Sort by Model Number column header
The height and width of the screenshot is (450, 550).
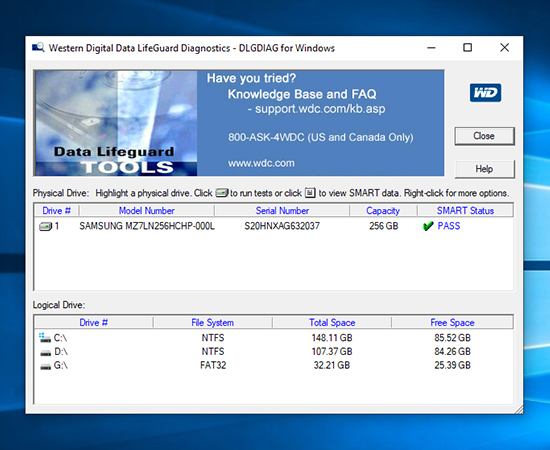[147, 210]
